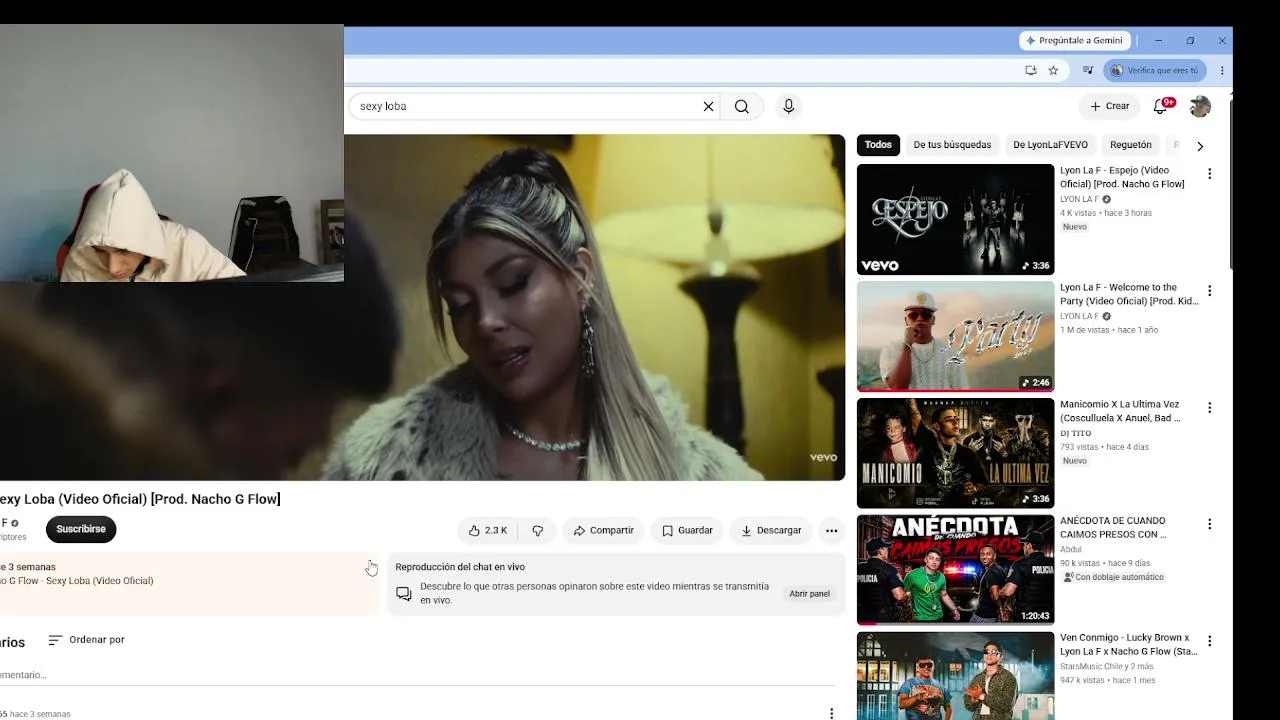Click title 'Lyon La F - Welcome to the Party'

pos(1128,294)
